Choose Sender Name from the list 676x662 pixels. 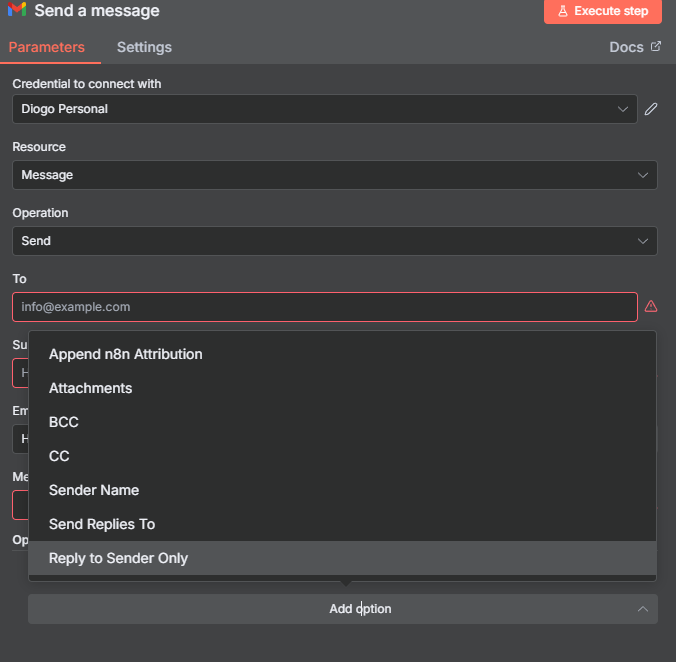94,490
